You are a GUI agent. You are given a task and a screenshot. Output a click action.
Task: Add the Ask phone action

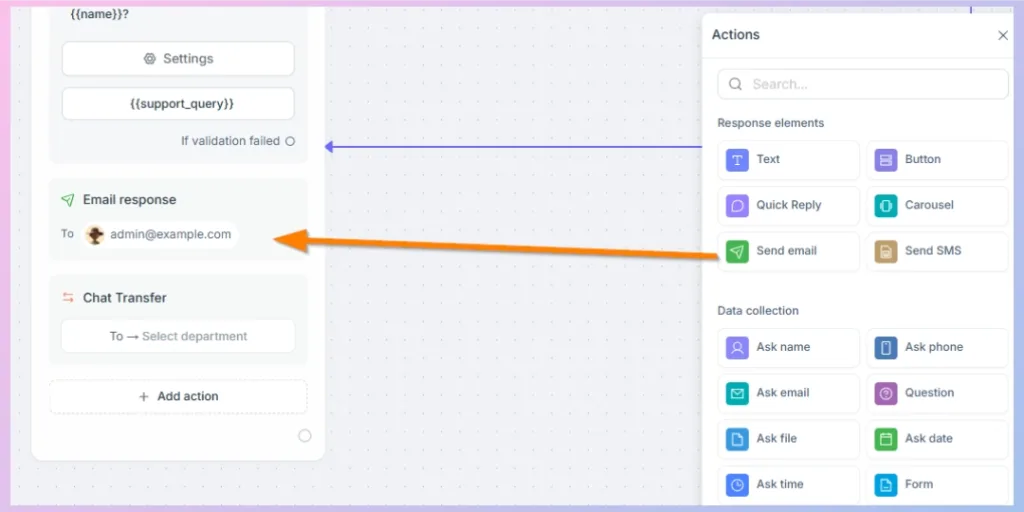click(937, 347)
